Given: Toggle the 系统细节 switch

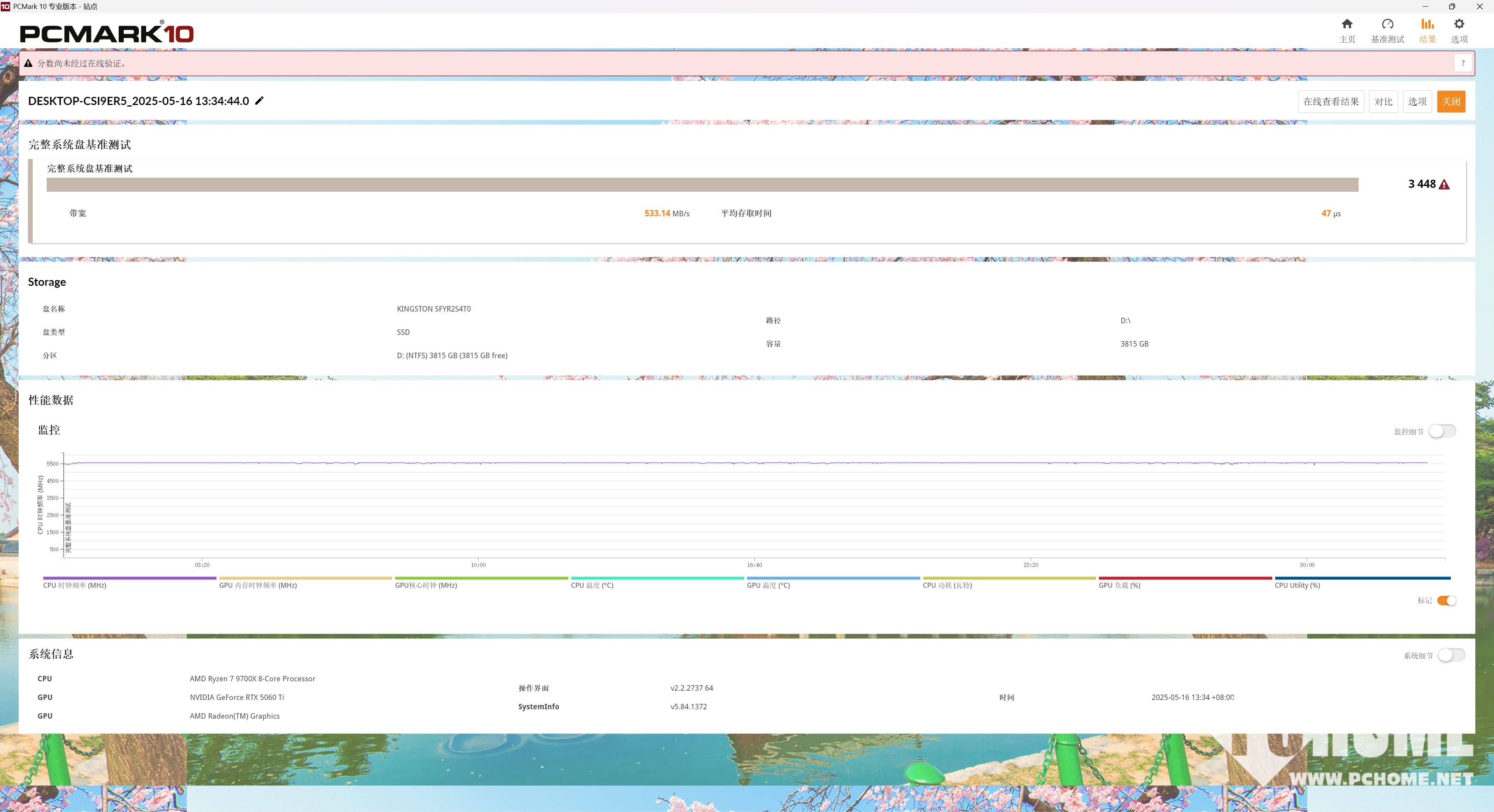Looking at the screenshot, I should (1451, 655).
